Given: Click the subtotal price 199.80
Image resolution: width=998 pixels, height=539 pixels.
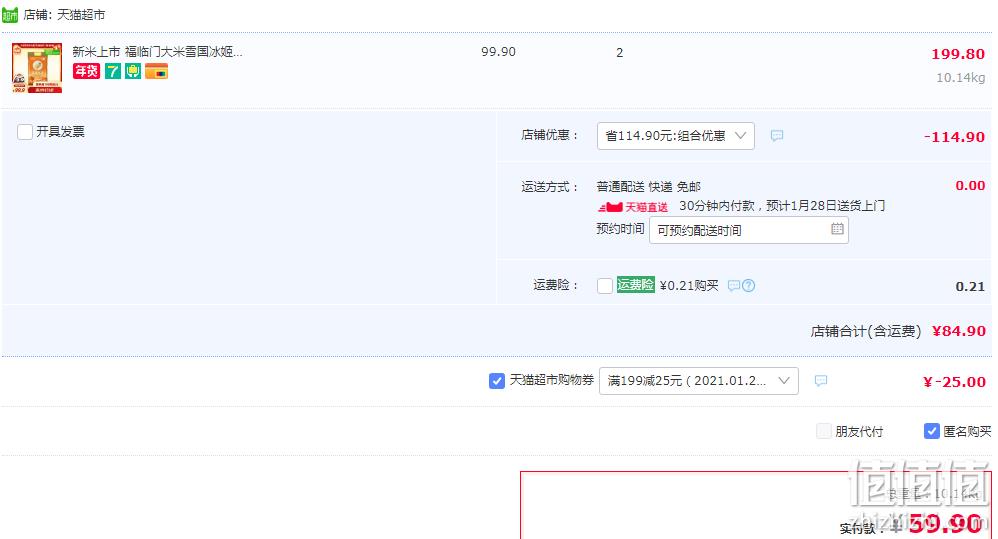Looking at the screenshot, I should tap(958, 54).
